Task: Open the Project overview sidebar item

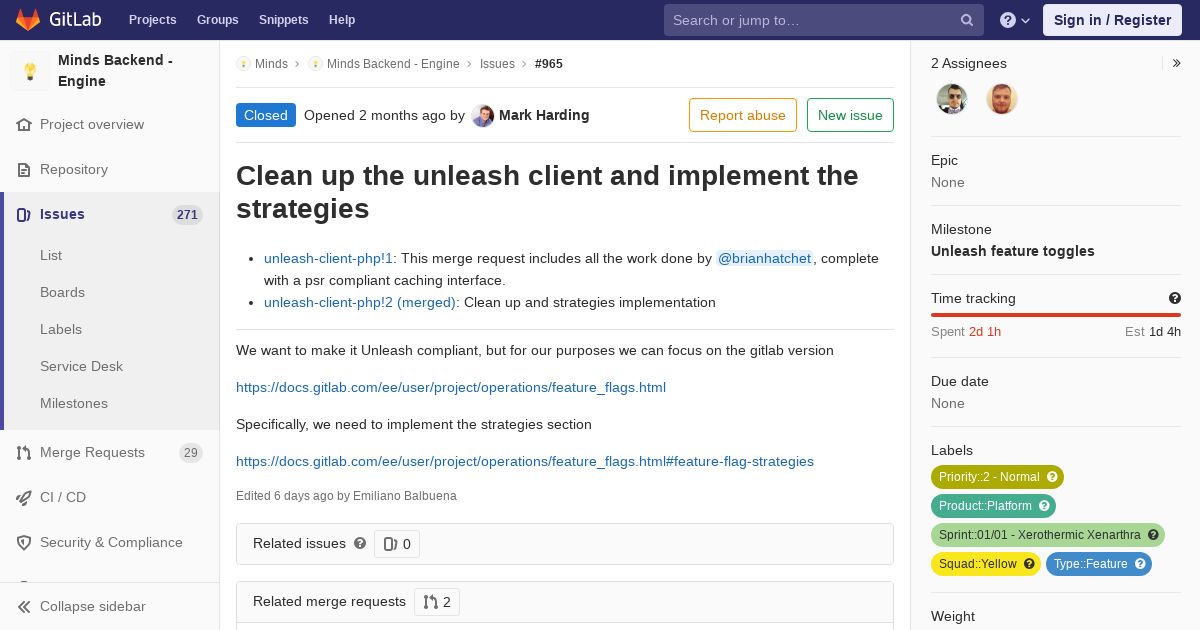Action: pos(92,124)
